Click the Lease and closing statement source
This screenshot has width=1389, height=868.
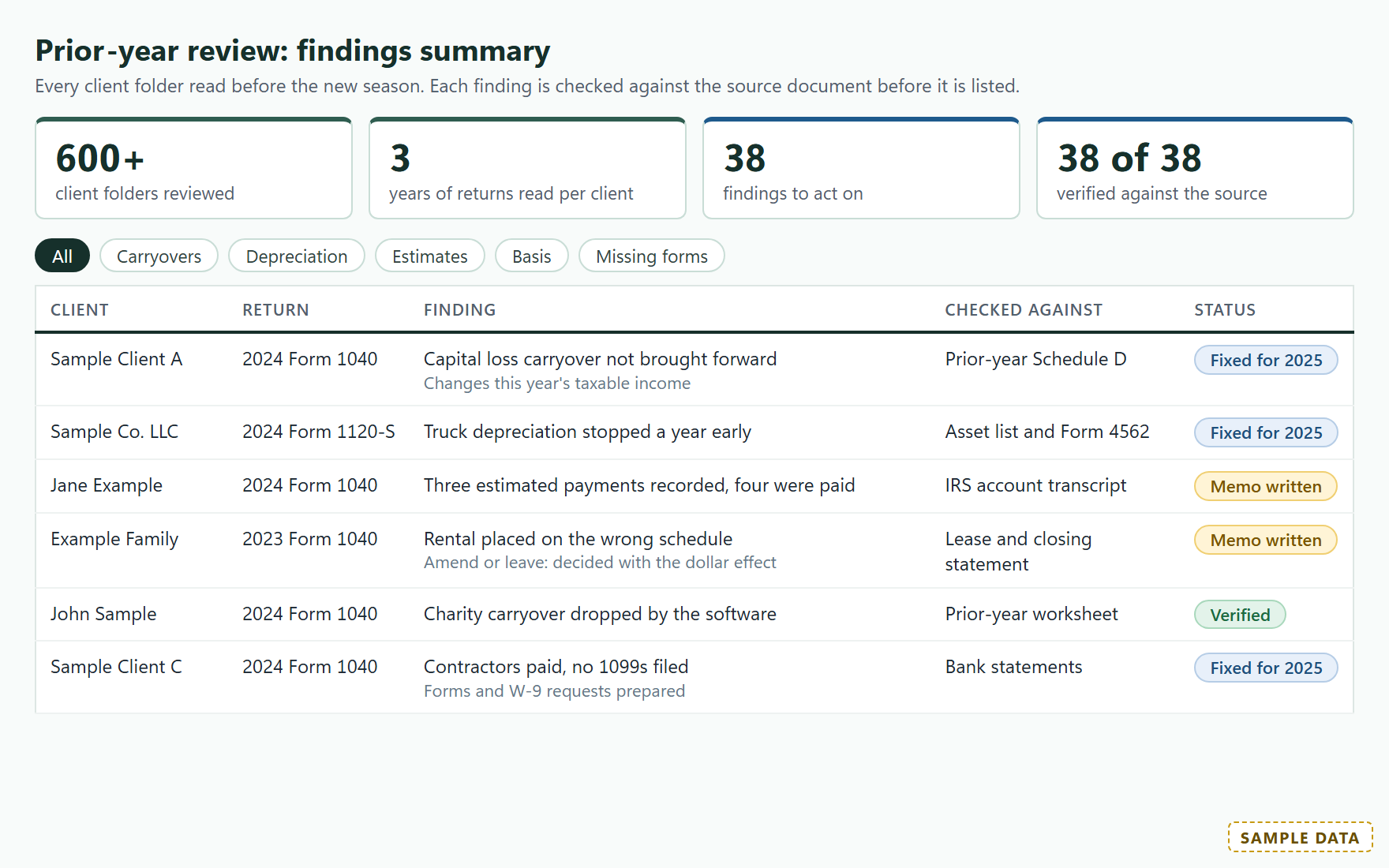click(x=1018, y=552)
